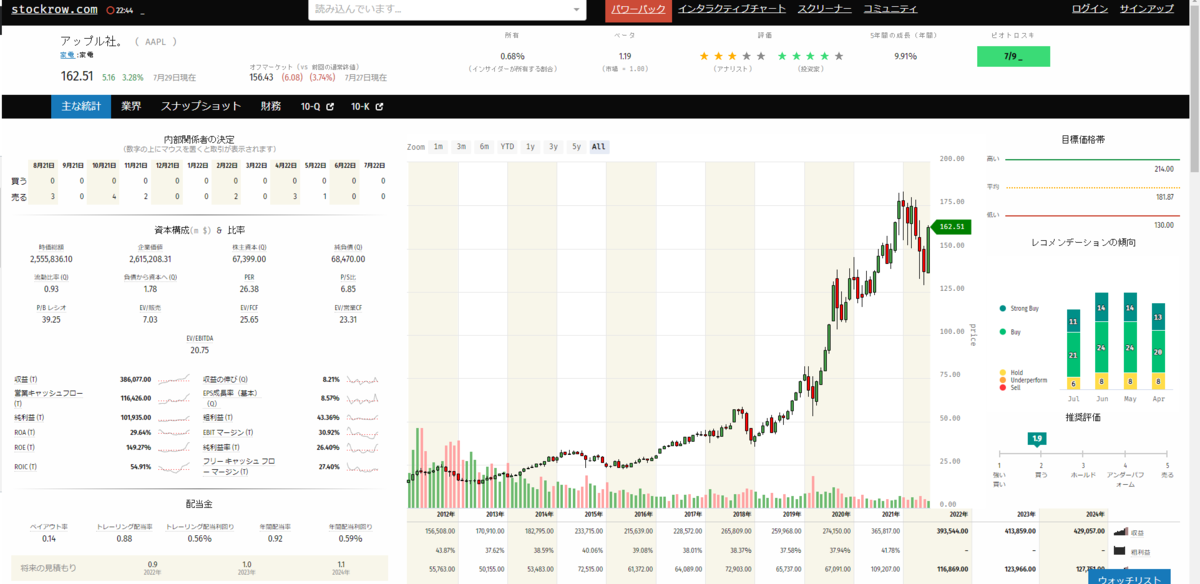Open the external link icon beside 10-K
Viewport: 1200px width, 584px height.
tap(380, 106)
